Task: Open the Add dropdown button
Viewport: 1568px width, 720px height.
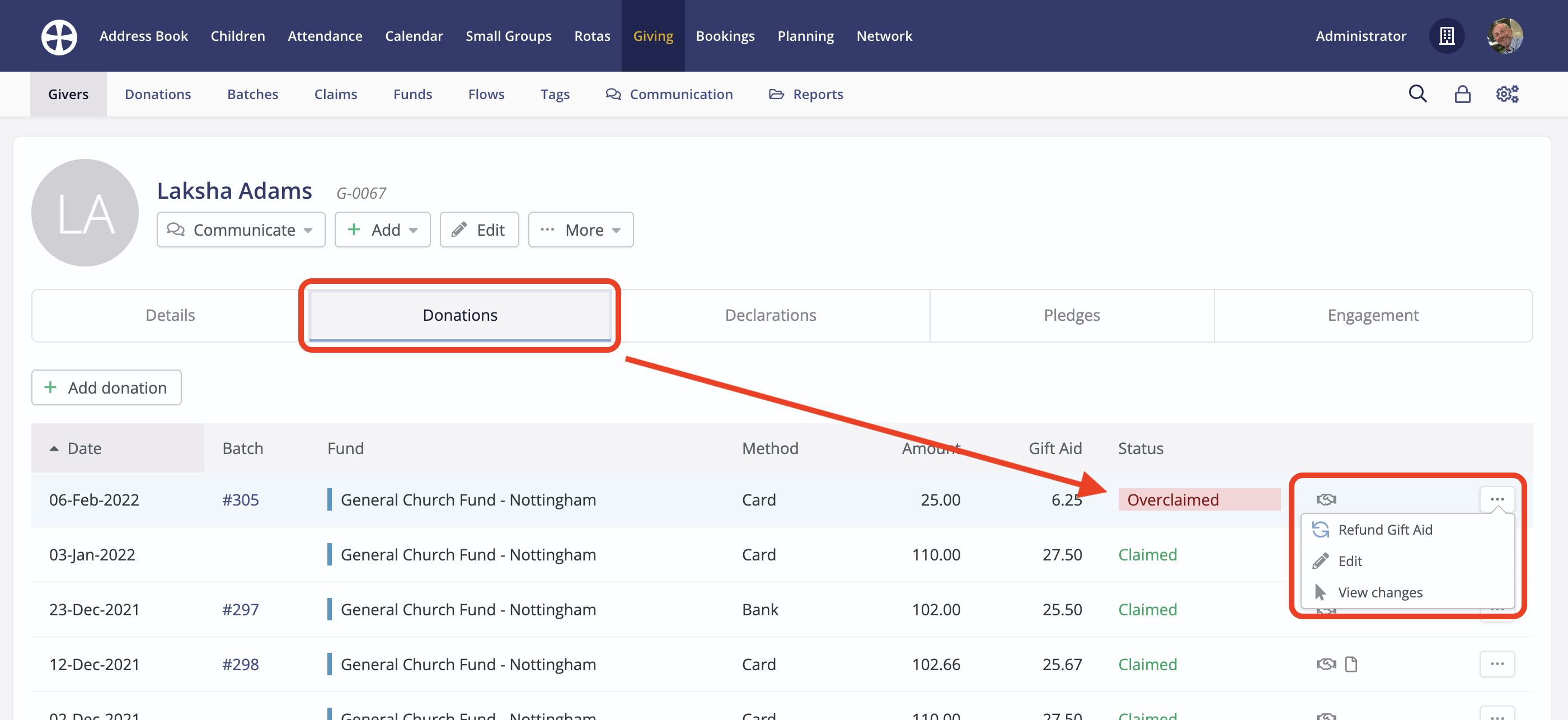Action: pos(382,230)
